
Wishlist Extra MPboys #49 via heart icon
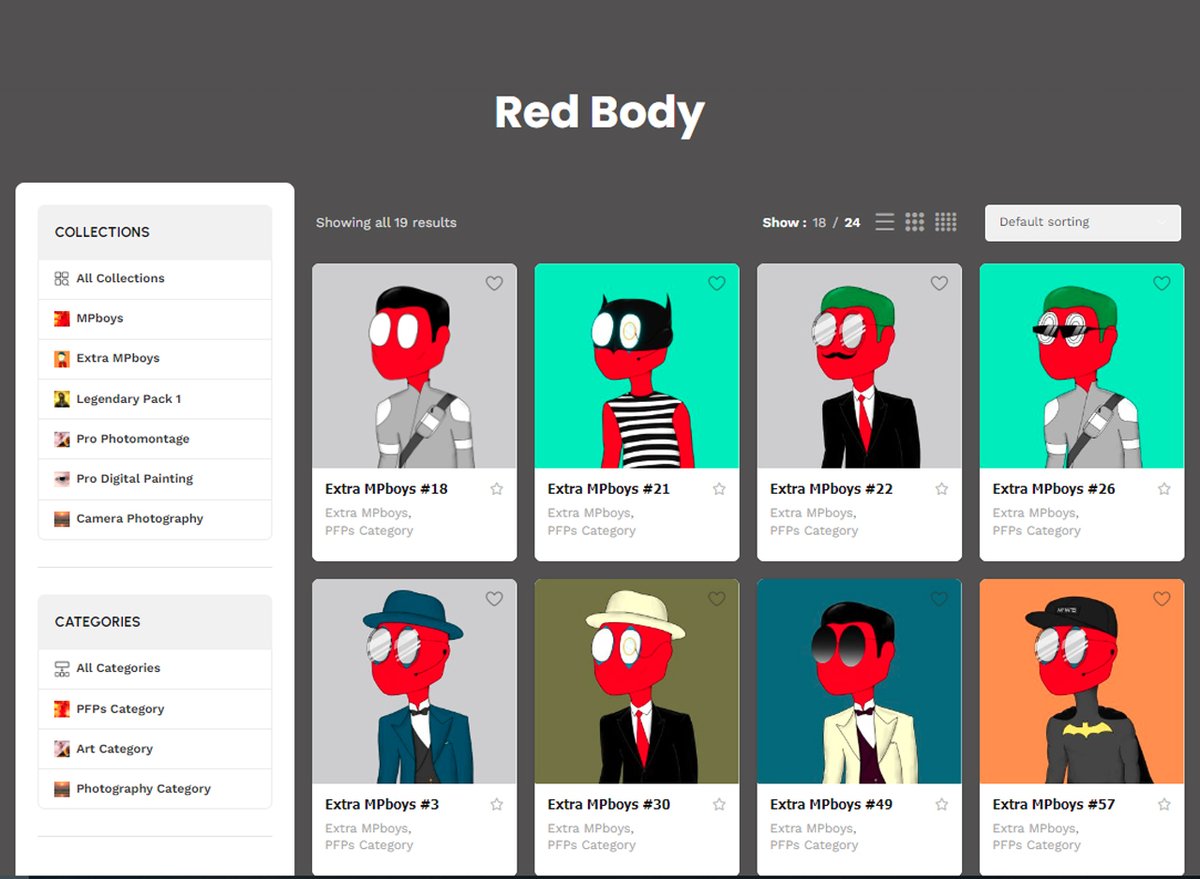[x=939, y=599]
